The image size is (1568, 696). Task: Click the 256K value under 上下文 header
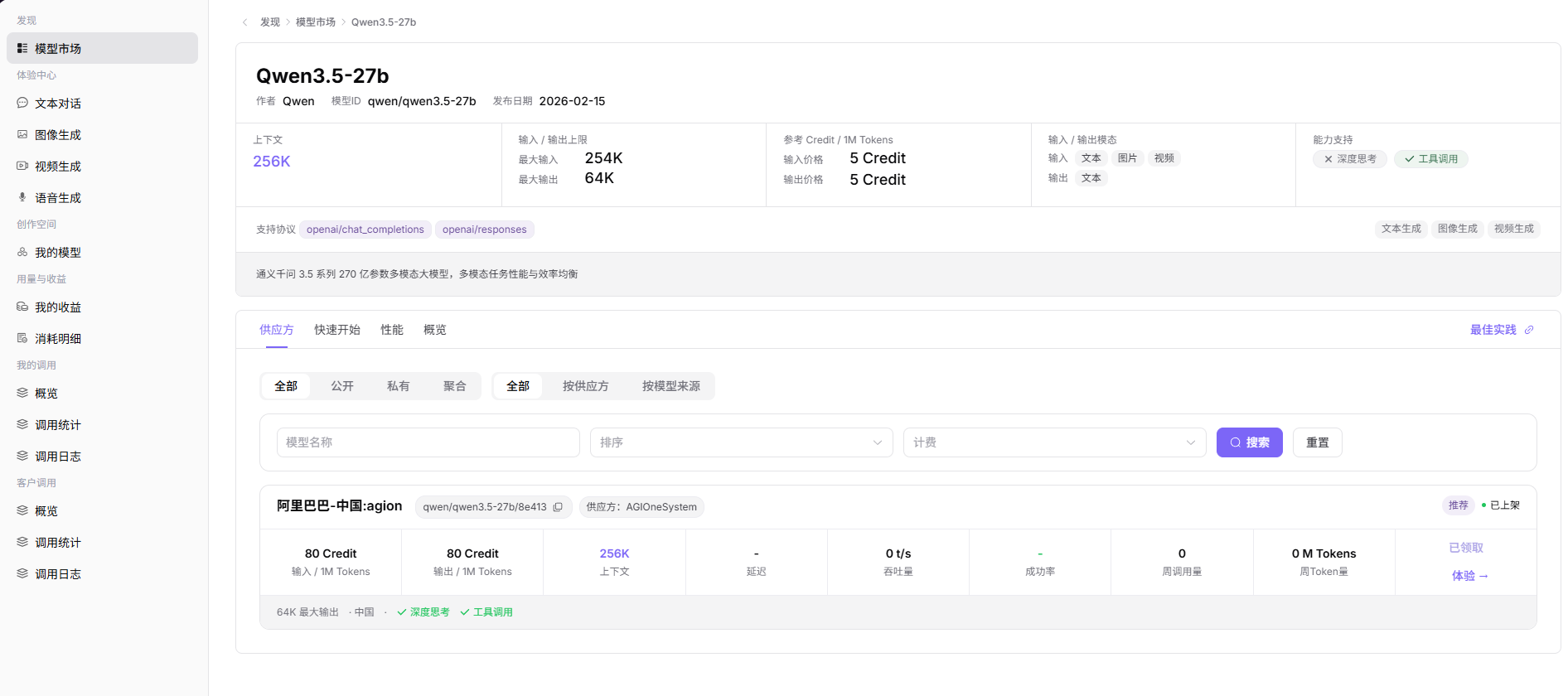(x=272, y=162)
